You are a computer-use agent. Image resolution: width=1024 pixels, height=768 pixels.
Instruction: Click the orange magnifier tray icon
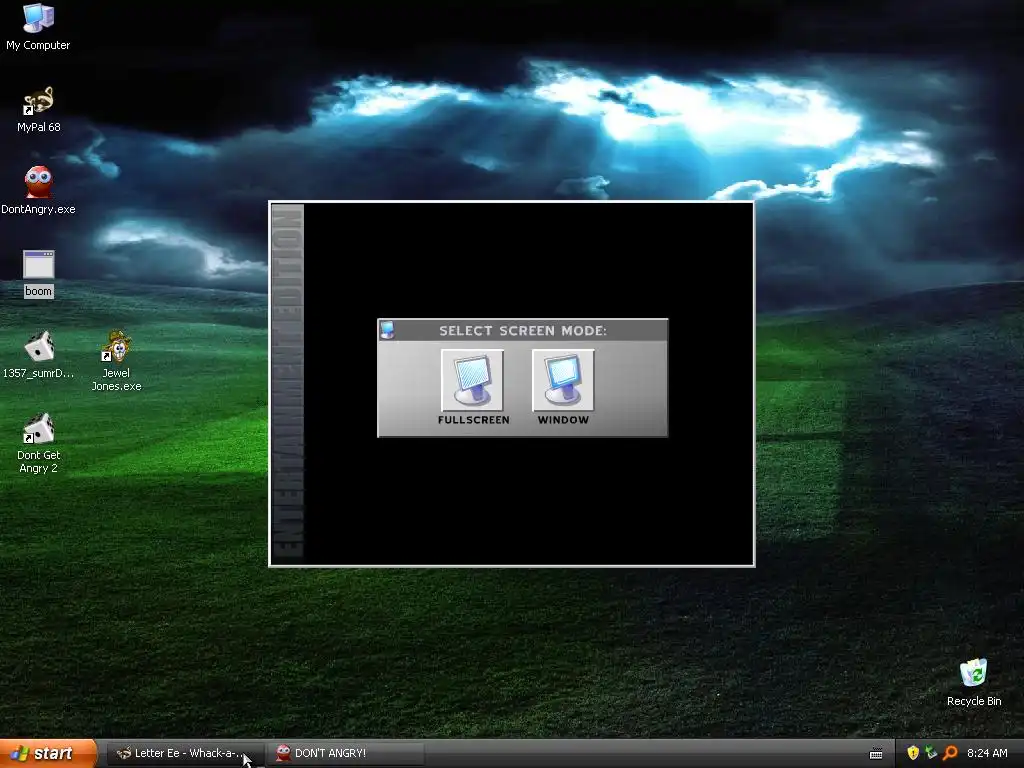(950, 753)
